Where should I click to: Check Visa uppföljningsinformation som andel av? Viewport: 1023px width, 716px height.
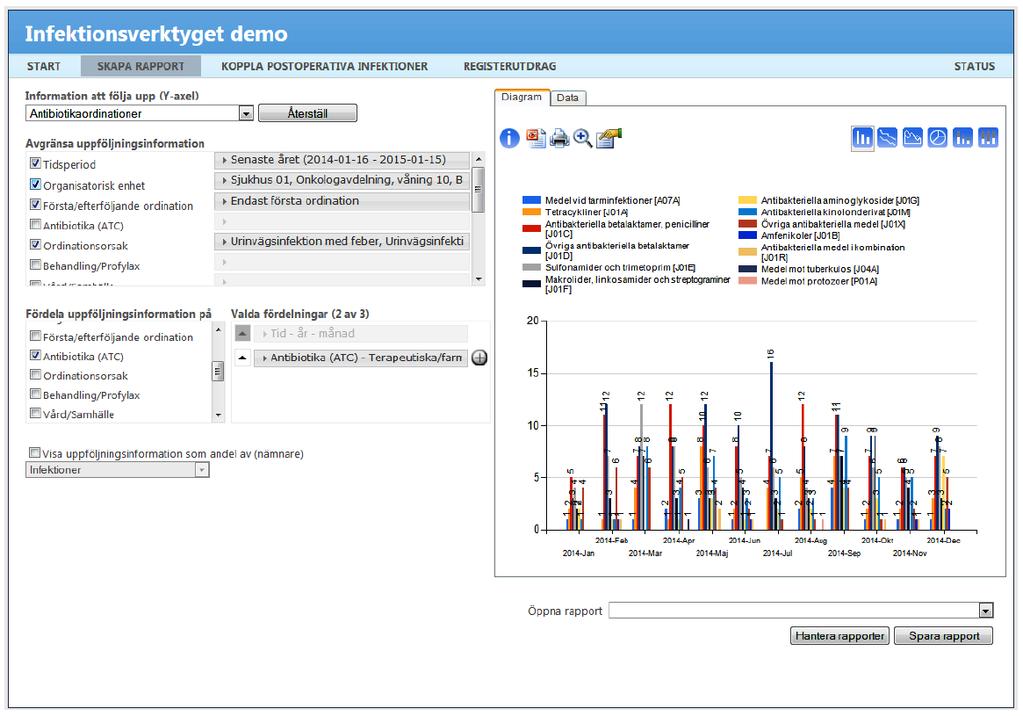[35, 452]
